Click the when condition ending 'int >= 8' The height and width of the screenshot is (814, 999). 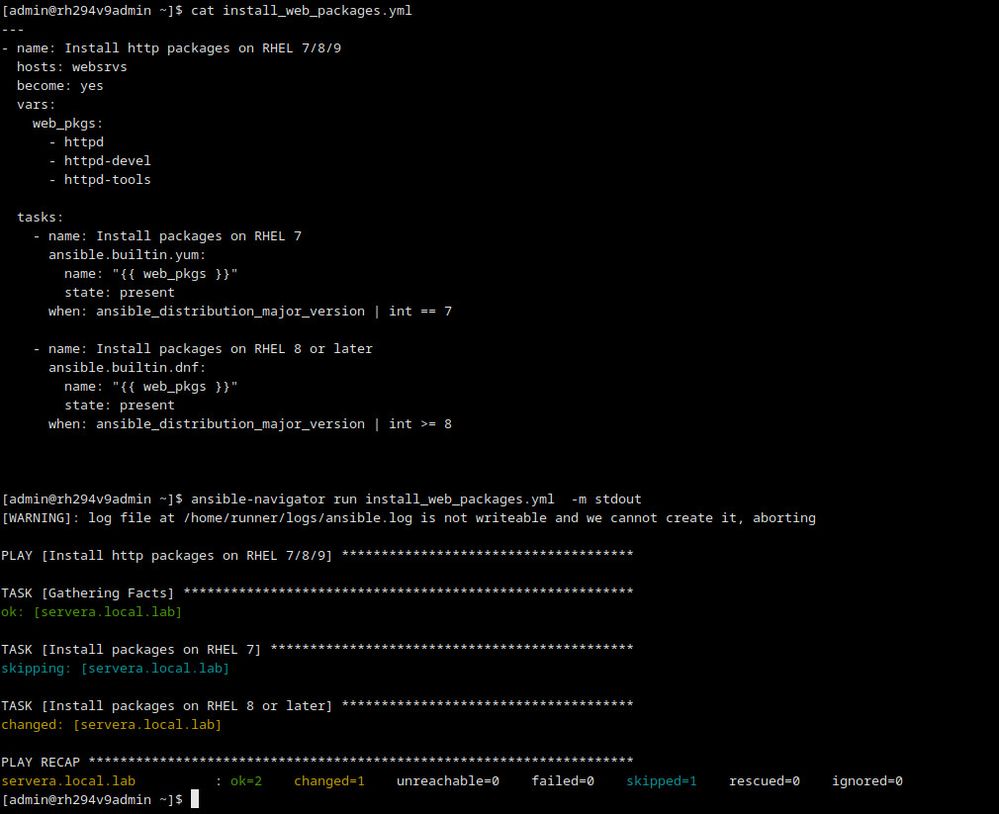click(250, 424)
